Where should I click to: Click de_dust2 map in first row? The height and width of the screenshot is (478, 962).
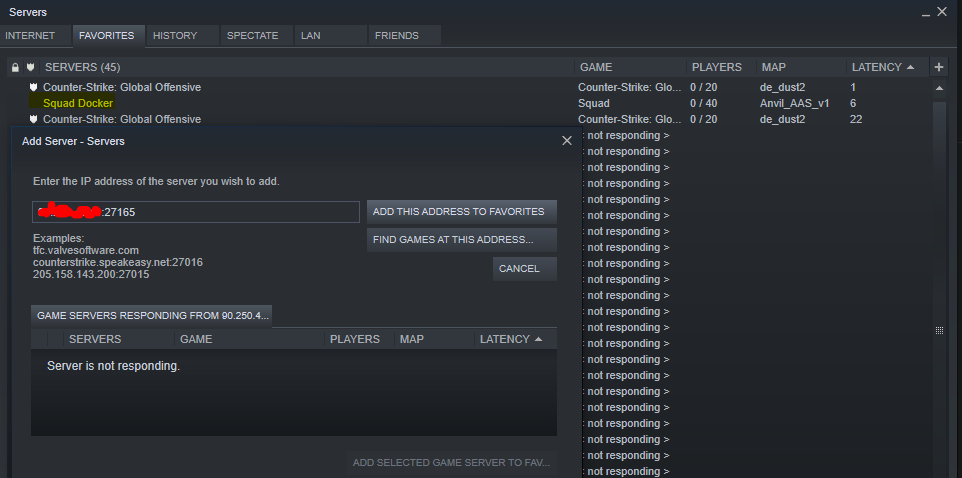point(782,87)
